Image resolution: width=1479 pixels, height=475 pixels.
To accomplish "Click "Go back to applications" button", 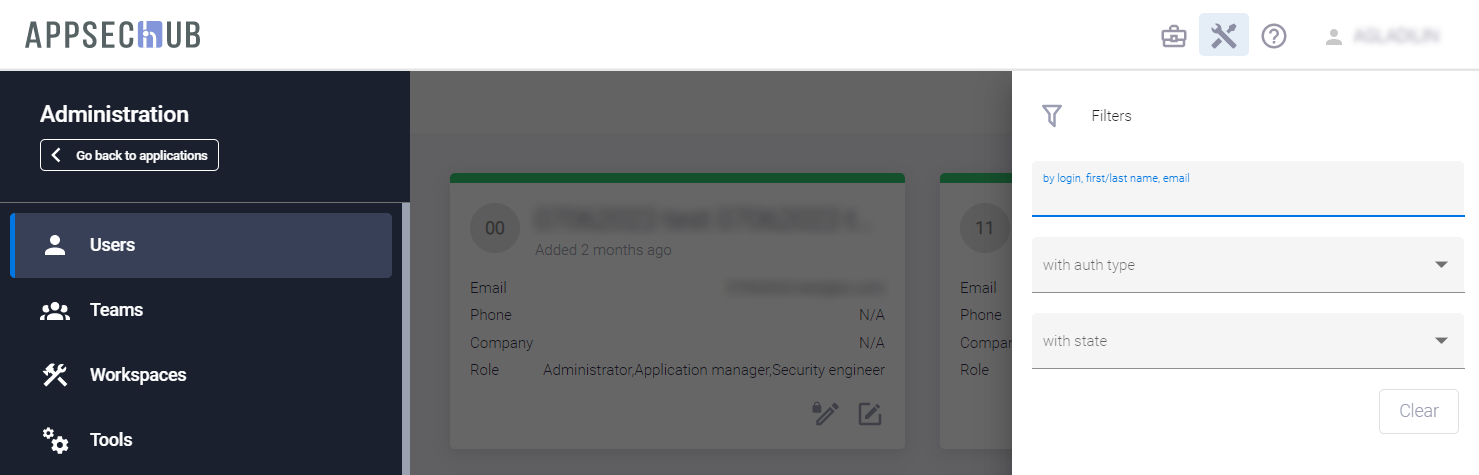I will pyautogui.click(x=129, y=155).
